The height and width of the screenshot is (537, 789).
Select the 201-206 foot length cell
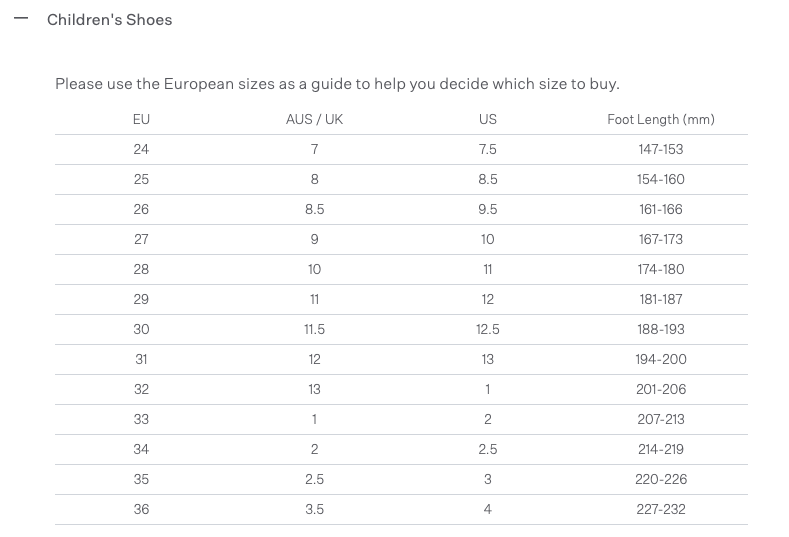pos(661,389)
